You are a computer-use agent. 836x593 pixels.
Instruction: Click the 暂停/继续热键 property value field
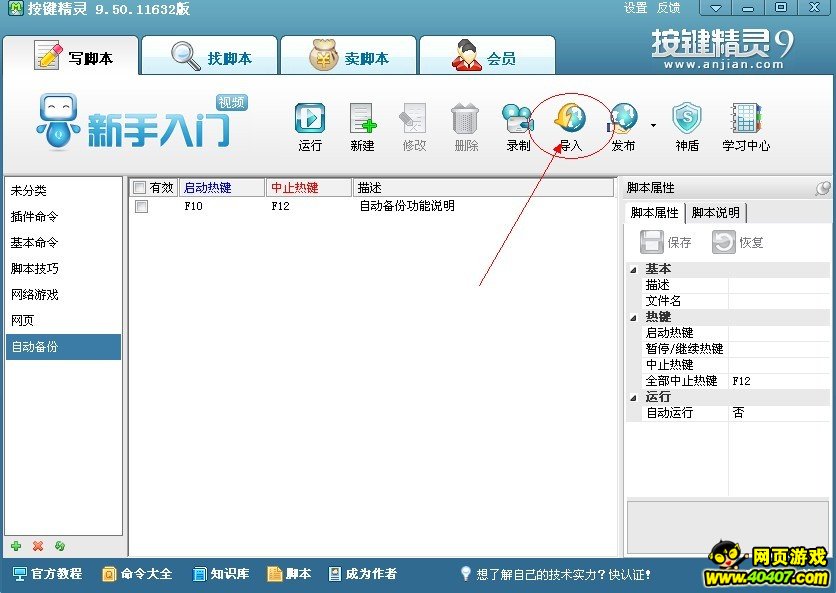click(779, 349)
